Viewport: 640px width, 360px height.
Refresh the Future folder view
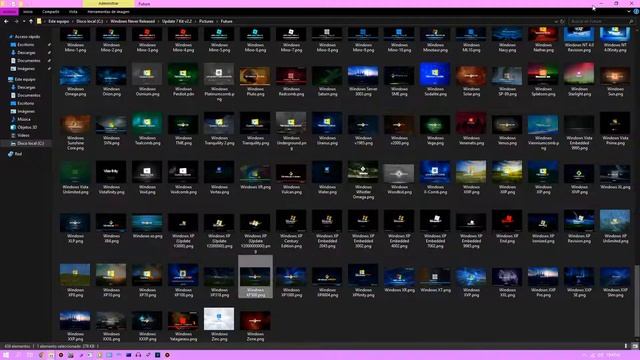tap(562, 21)
